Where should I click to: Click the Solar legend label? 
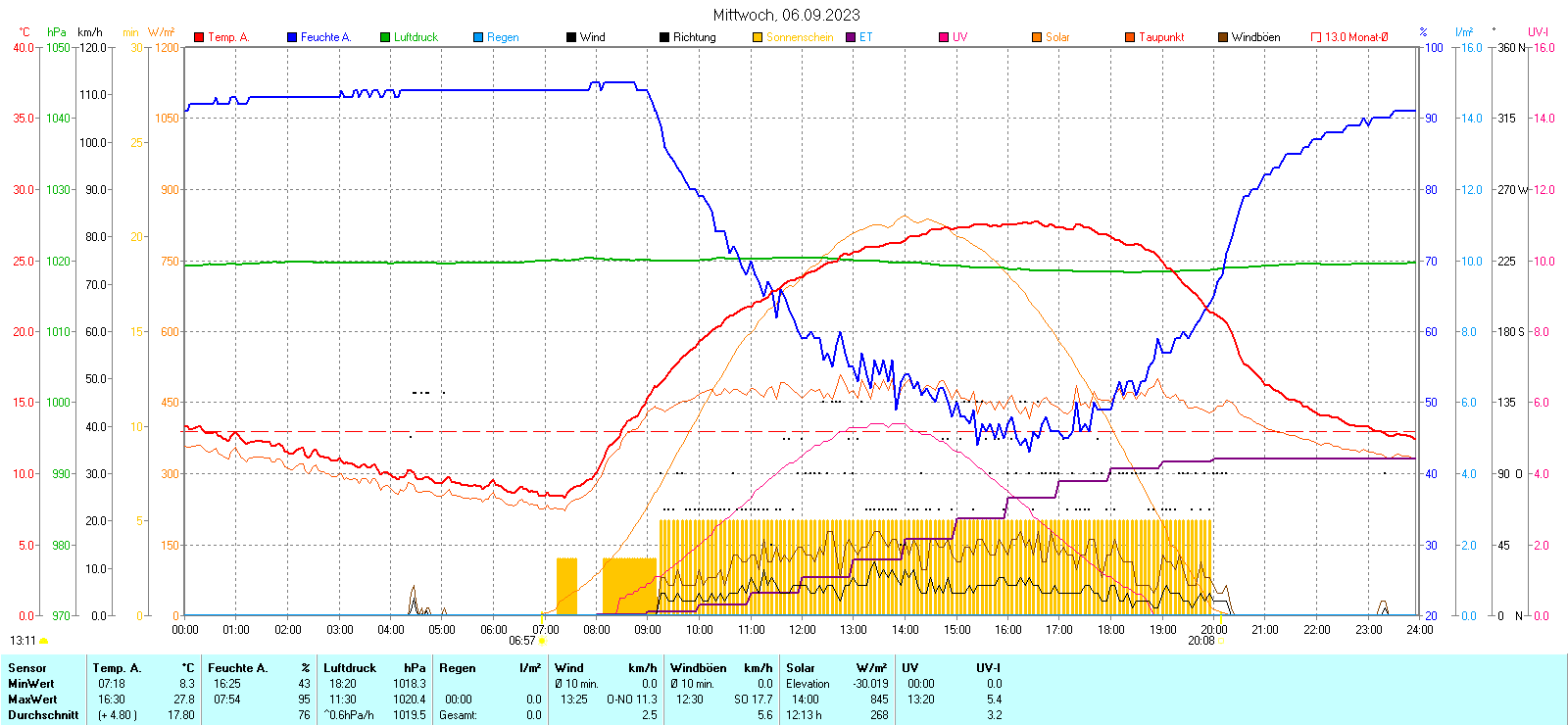click(x=1057, y=37)
